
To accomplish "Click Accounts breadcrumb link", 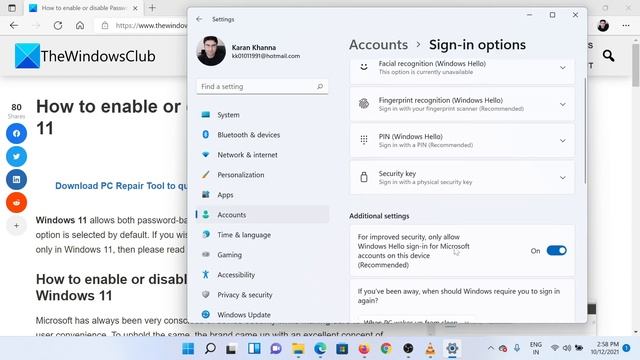I will [x=378, y=44].
